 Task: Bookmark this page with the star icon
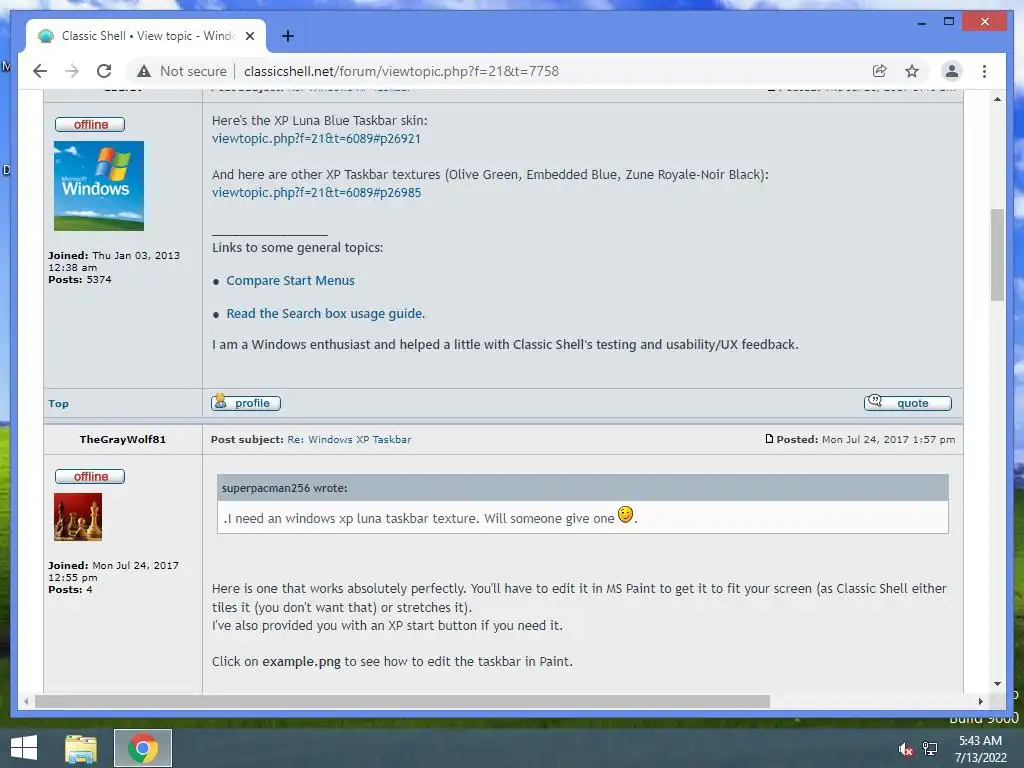click(x=912, y=71)
